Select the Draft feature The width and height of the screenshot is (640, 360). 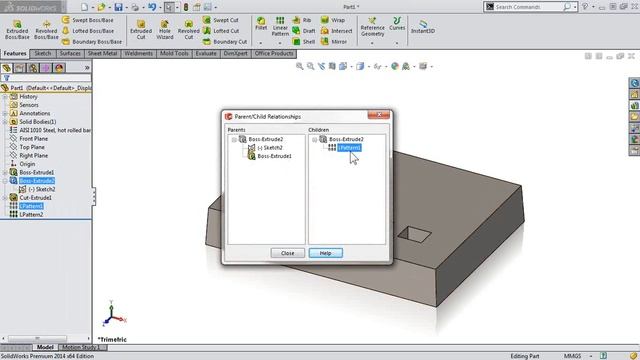point(304,31)
